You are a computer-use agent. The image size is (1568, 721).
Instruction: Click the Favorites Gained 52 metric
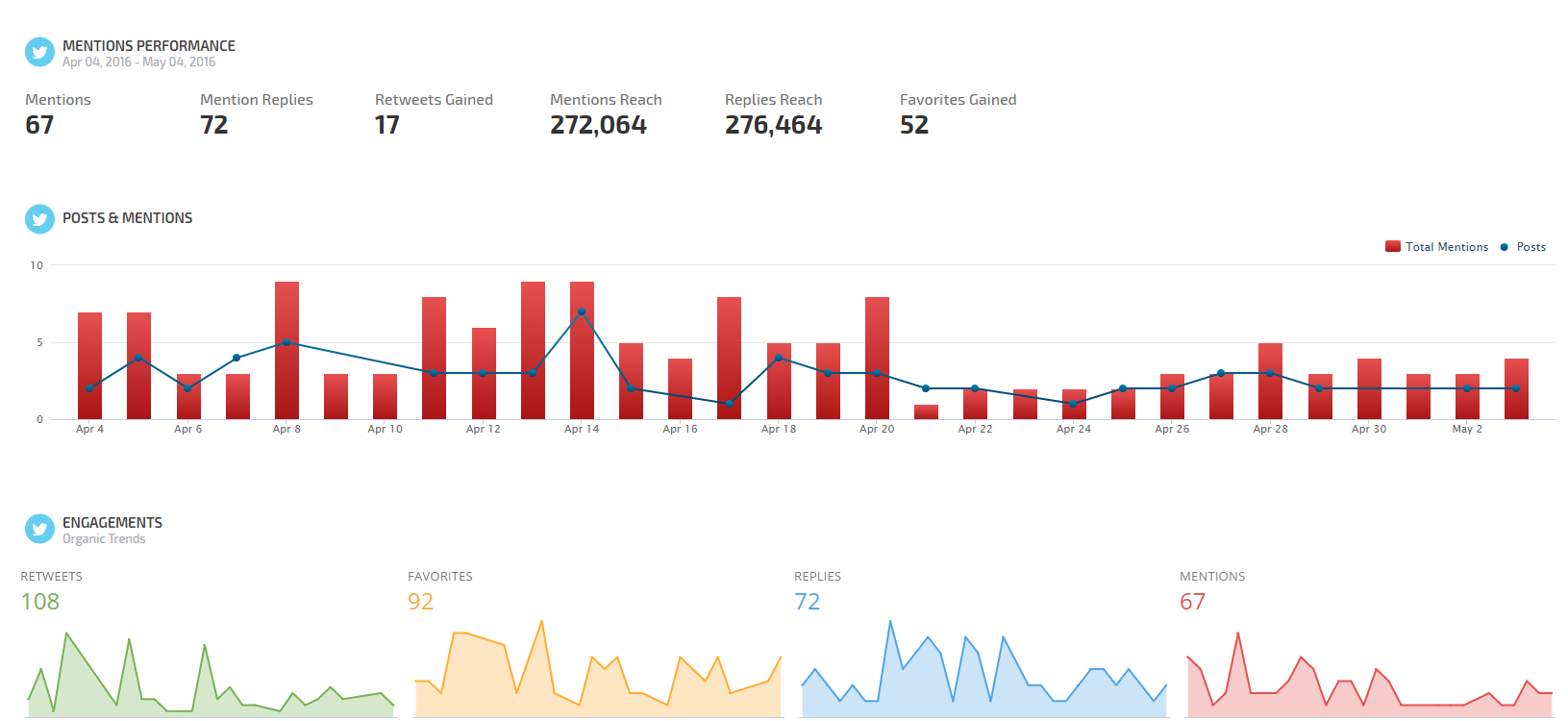click(x=914, y=125)
